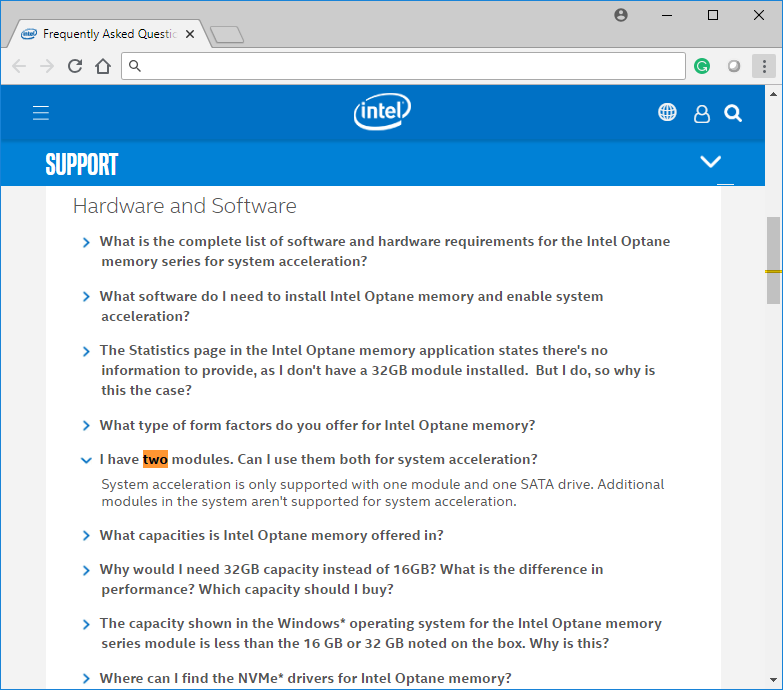Click the scrollbar down arrow

pyautogui.click(x=774, y=680)
